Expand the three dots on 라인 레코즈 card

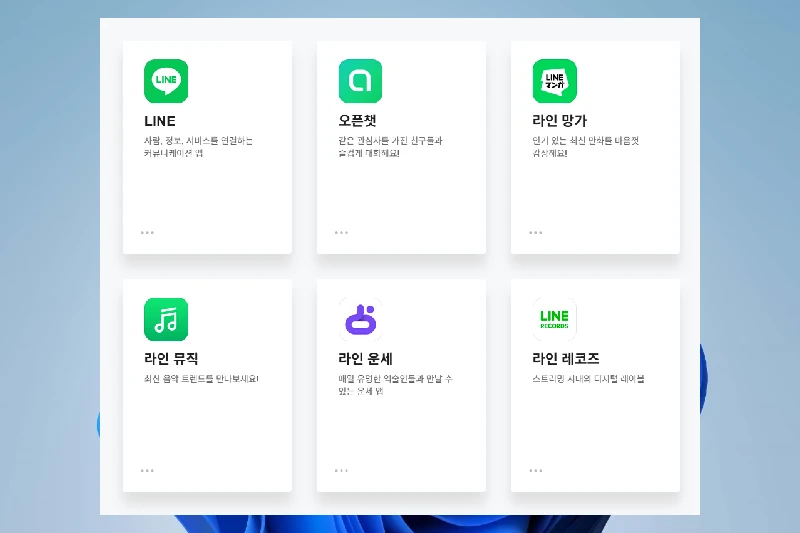tap(536, 471)
